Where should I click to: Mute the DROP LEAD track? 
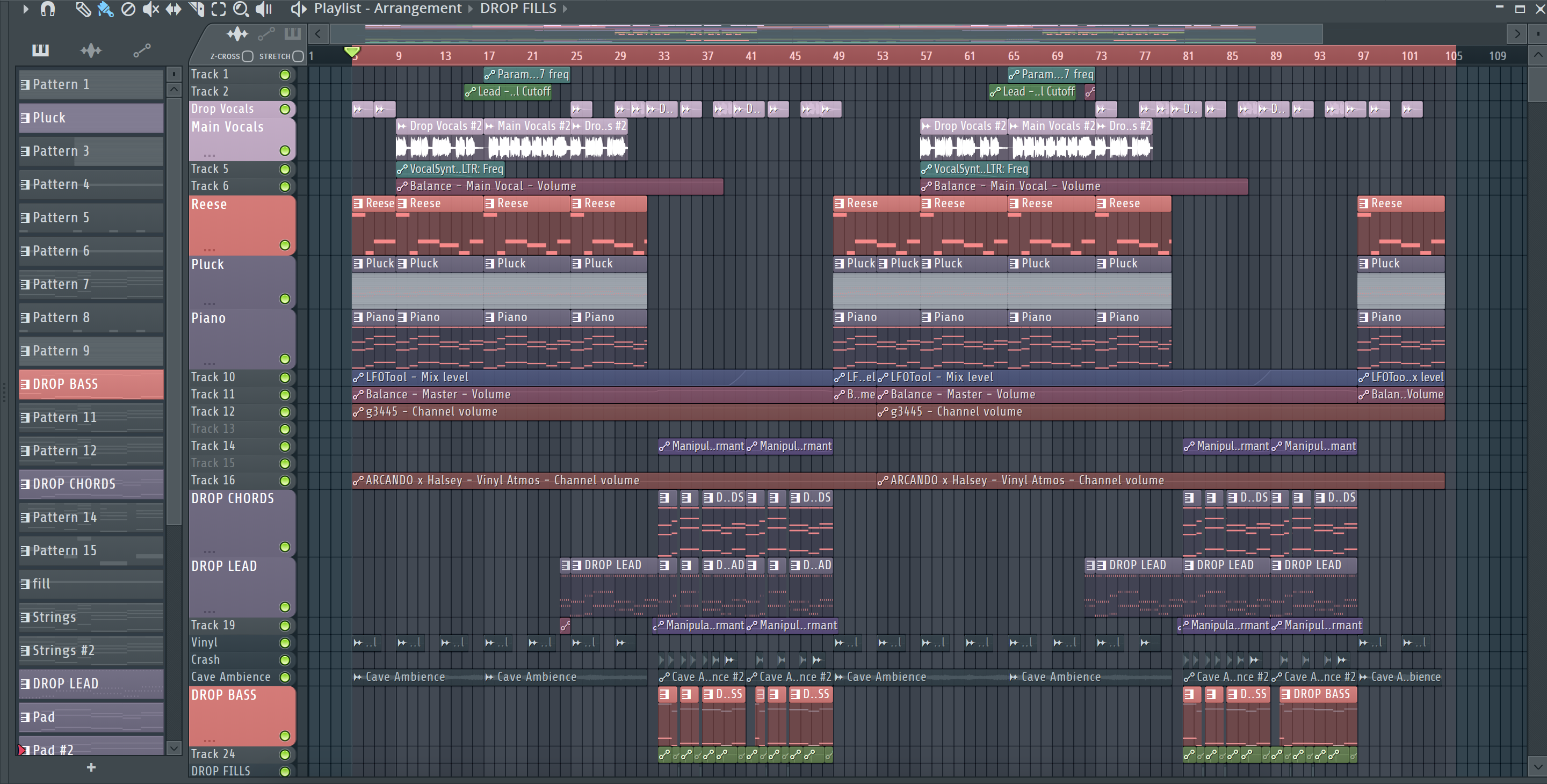pyautogui.click(x=285, y=607)
